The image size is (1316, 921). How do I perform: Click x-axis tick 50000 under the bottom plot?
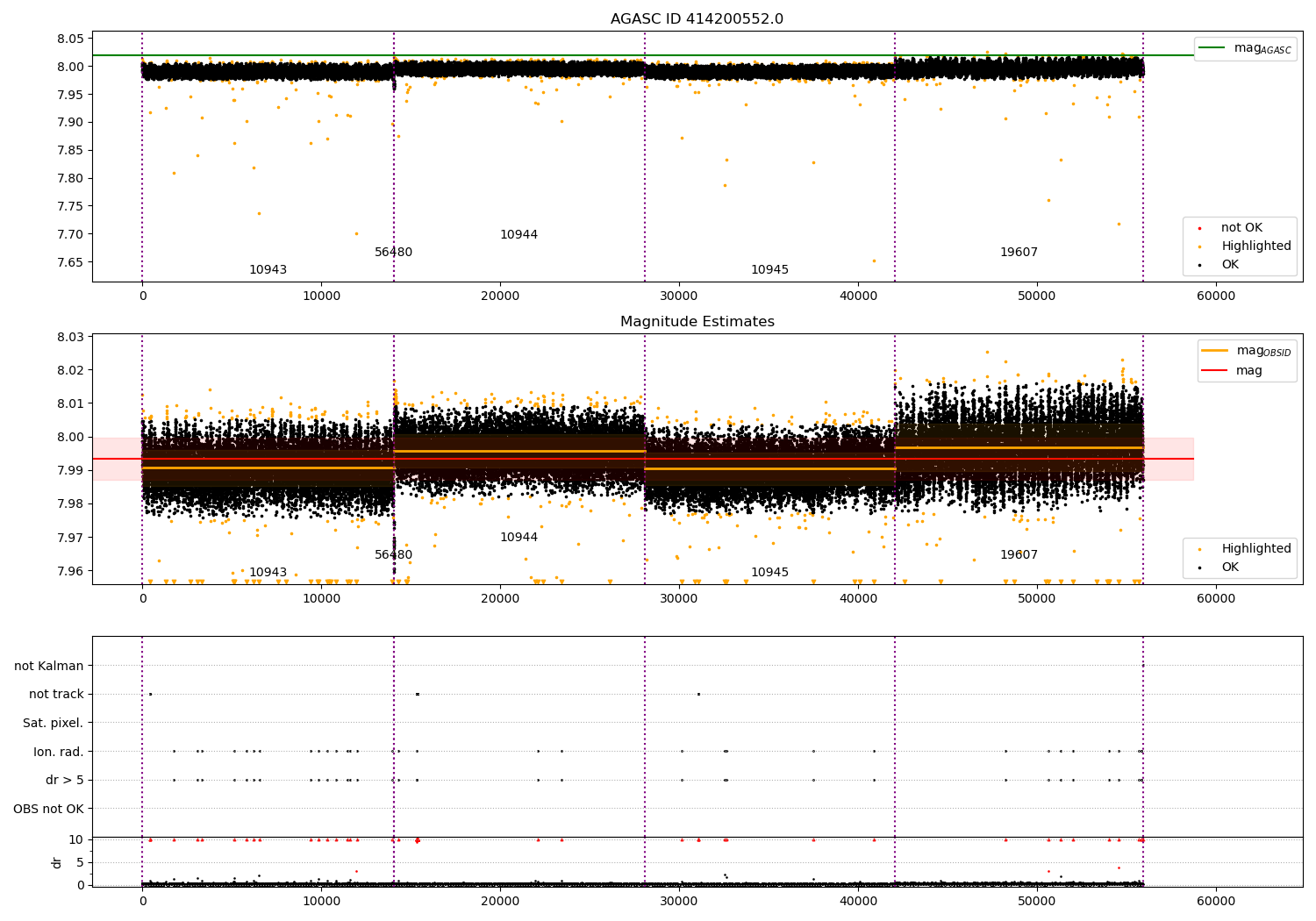pyautogui.click(x=1037, y=902)
